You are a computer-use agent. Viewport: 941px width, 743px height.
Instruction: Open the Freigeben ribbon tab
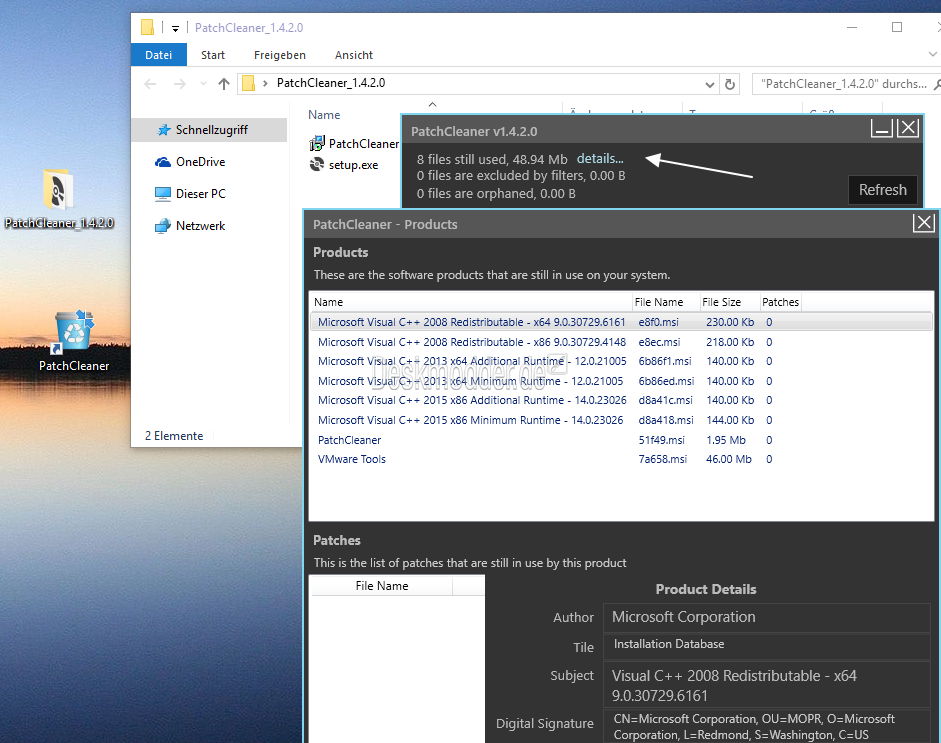280,55
